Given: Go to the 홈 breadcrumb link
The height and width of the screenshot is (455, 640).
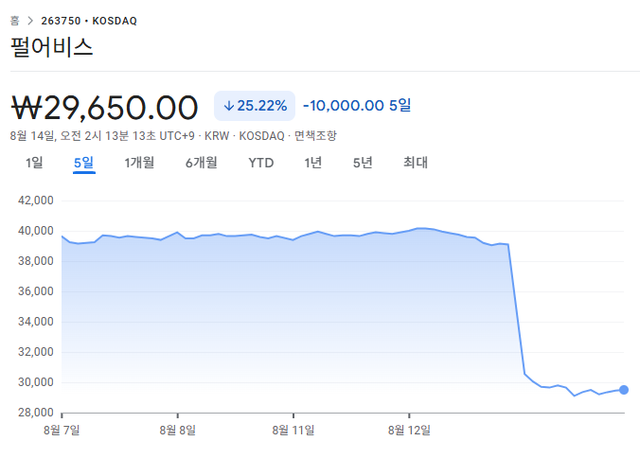Looking at the screenshot, I should point(14,19).
